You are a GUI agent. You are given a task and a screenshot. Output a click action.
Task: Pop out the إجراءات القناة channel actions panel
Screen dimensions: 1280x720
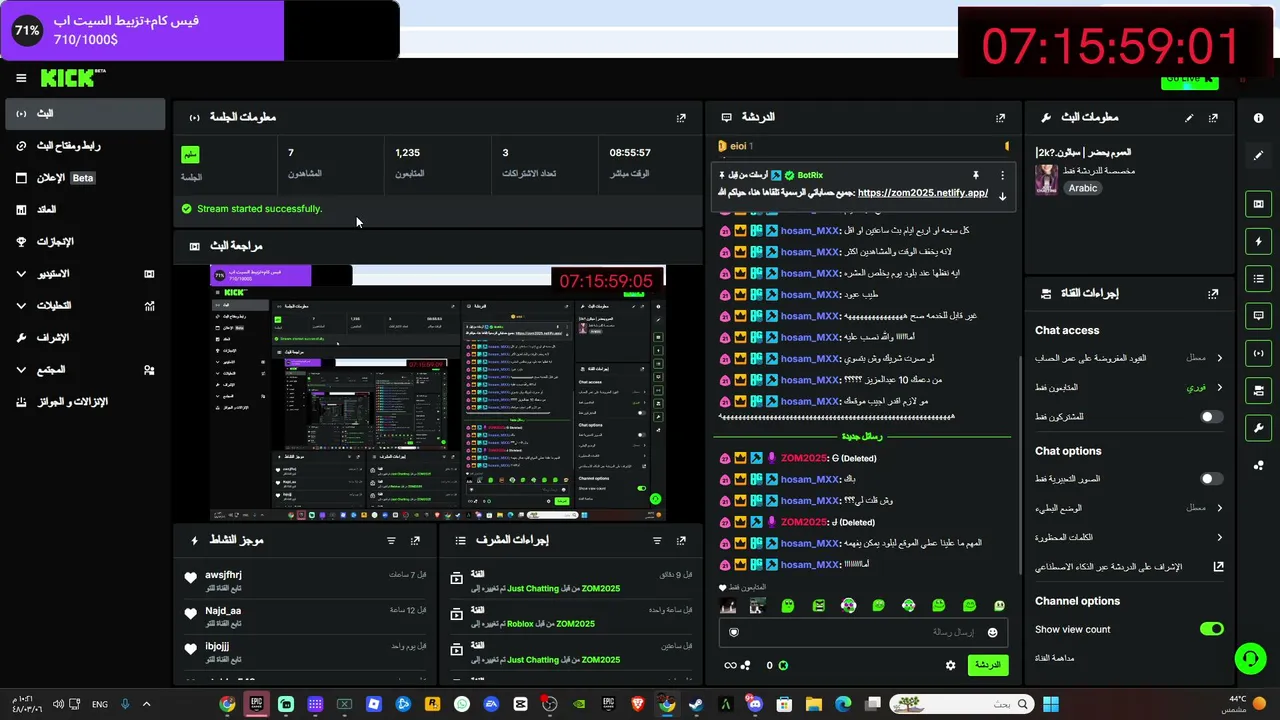pyautogui.click(x=1213, y=294)
